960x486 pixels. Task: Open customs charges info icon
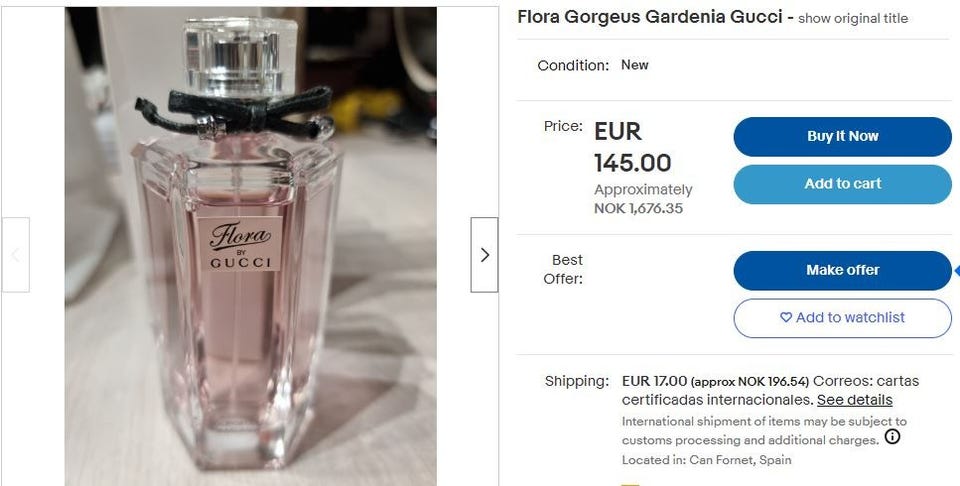coord(893,437)
